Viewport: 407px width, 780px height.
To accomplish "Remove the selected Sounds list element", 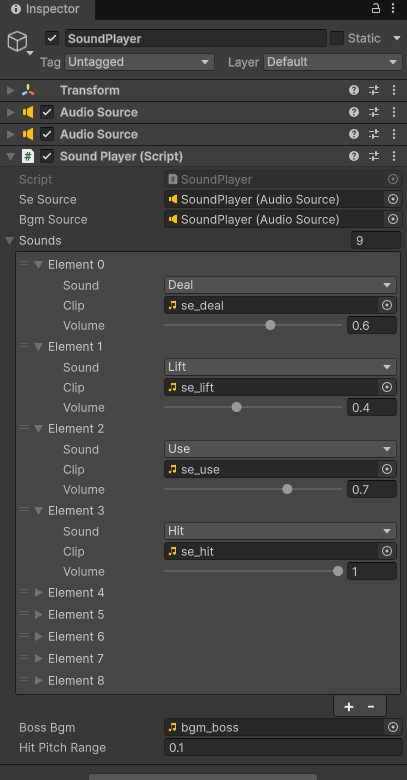I will click(x=371, y=706).
